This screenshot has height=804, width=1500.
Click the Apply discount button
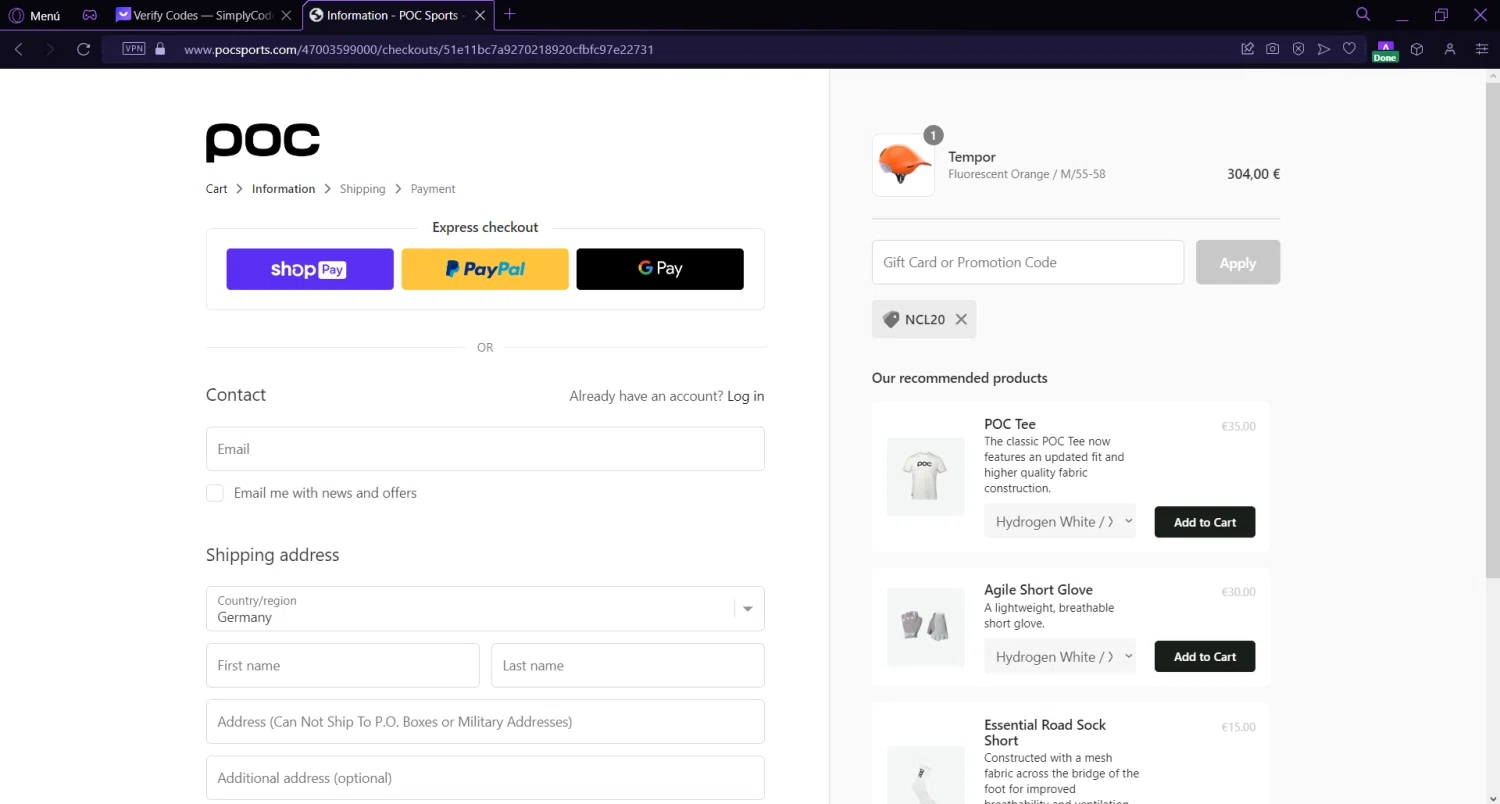click(x=1238, y=262)
